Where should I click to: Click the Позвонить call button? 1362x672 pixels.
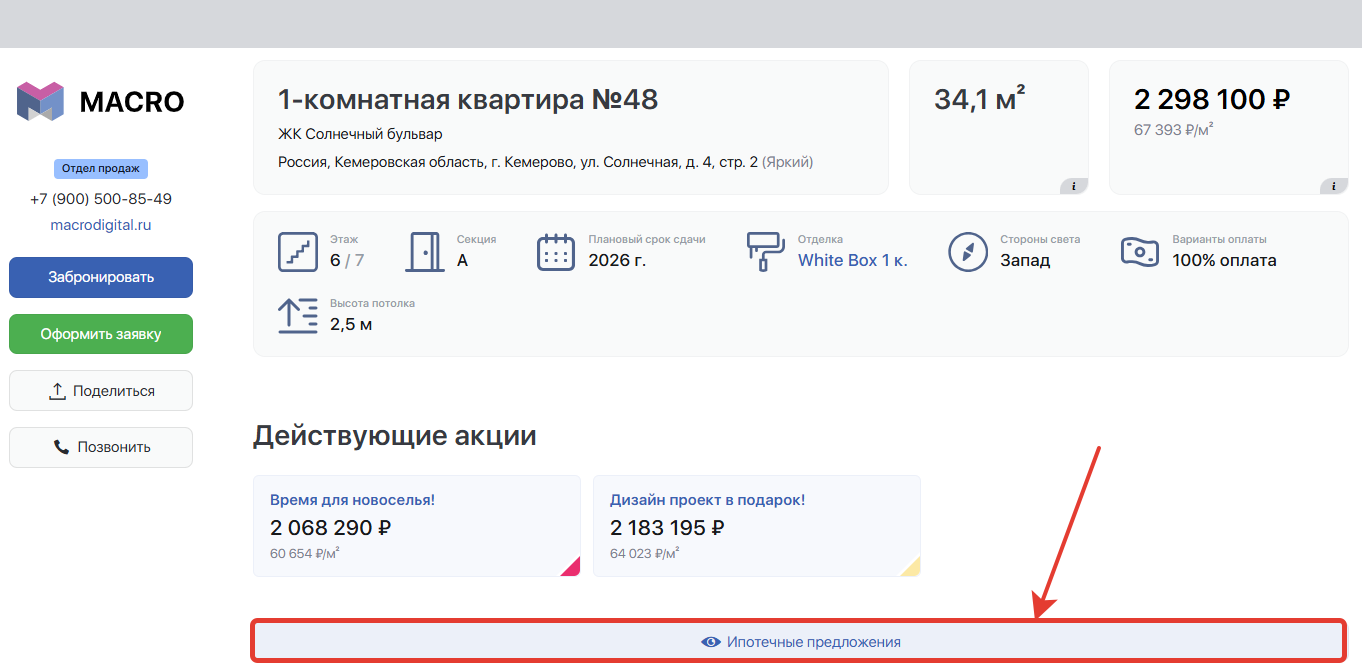(101, 447)
